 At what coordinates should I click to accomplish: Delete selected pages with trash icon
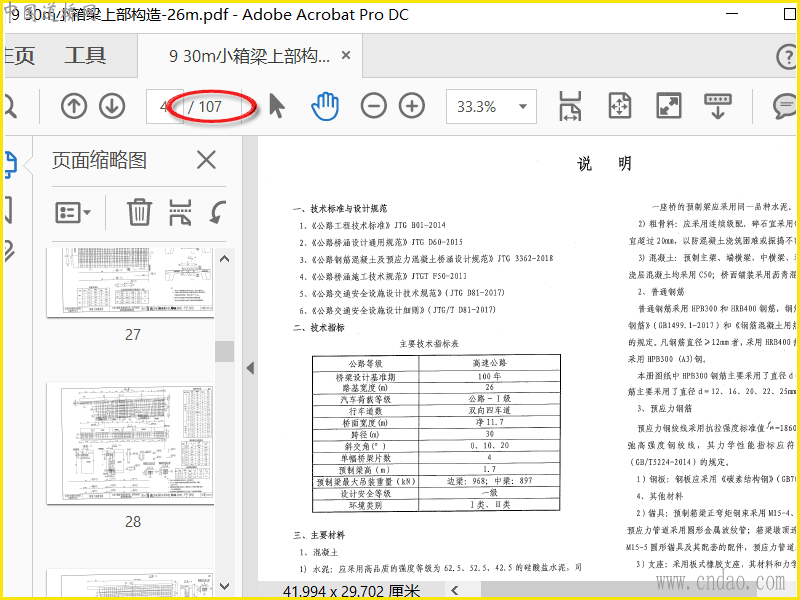pyautogui.click(x=139, y=212)
